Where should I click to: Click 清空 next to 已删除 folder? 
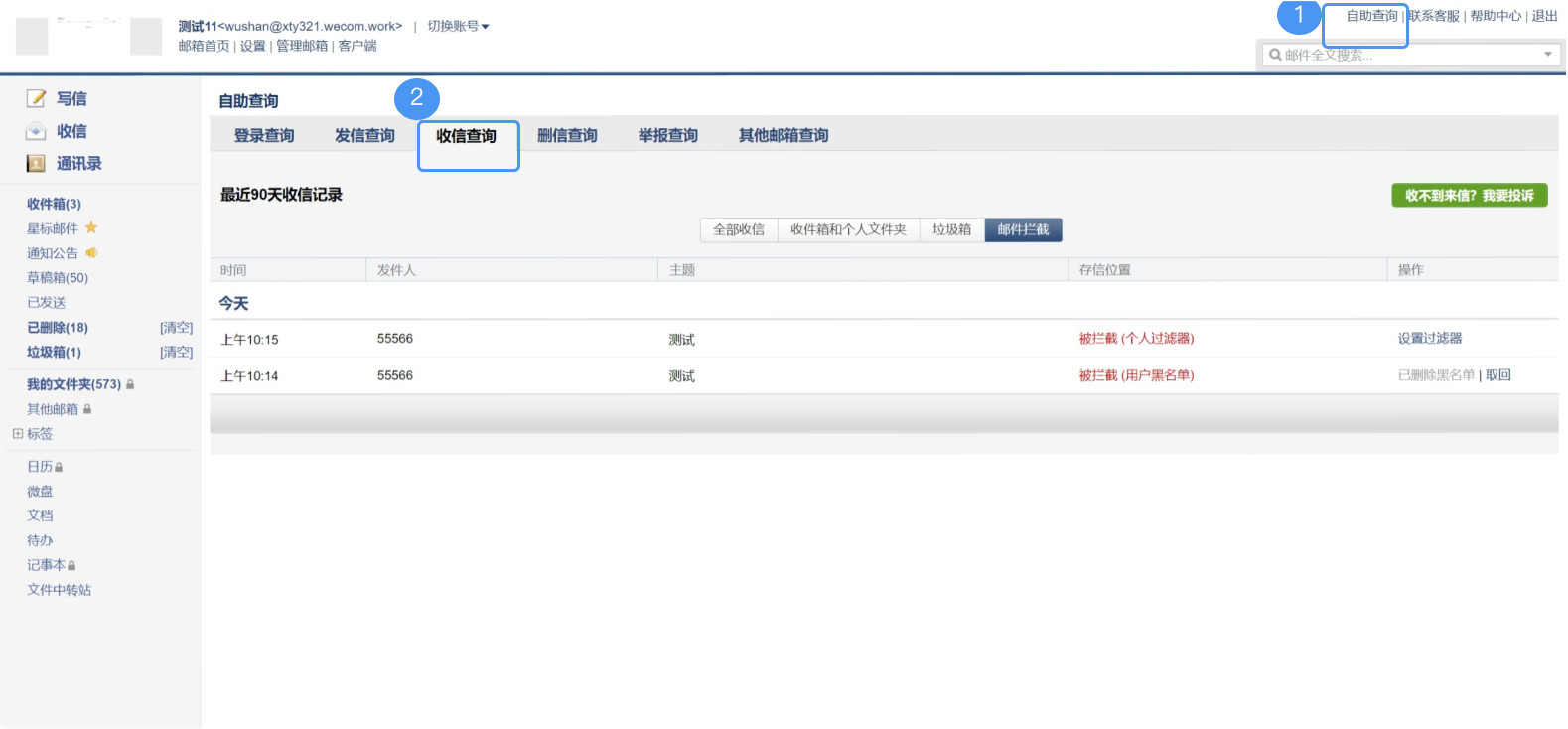pyautogui.click(x=177, y=328)
